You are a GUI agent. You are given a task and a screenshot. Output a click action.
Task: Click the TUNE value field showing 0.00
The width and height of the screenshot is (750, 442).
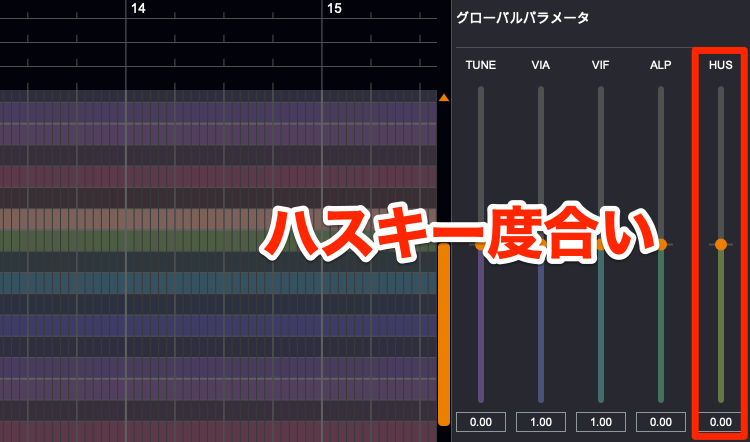pyautogui.click(x=481, y=422)
